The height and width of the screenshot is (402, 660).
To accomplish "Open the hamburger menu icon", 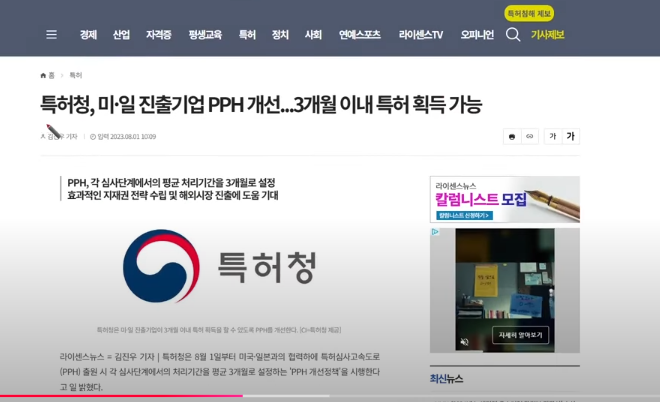I will pos(51,35).
